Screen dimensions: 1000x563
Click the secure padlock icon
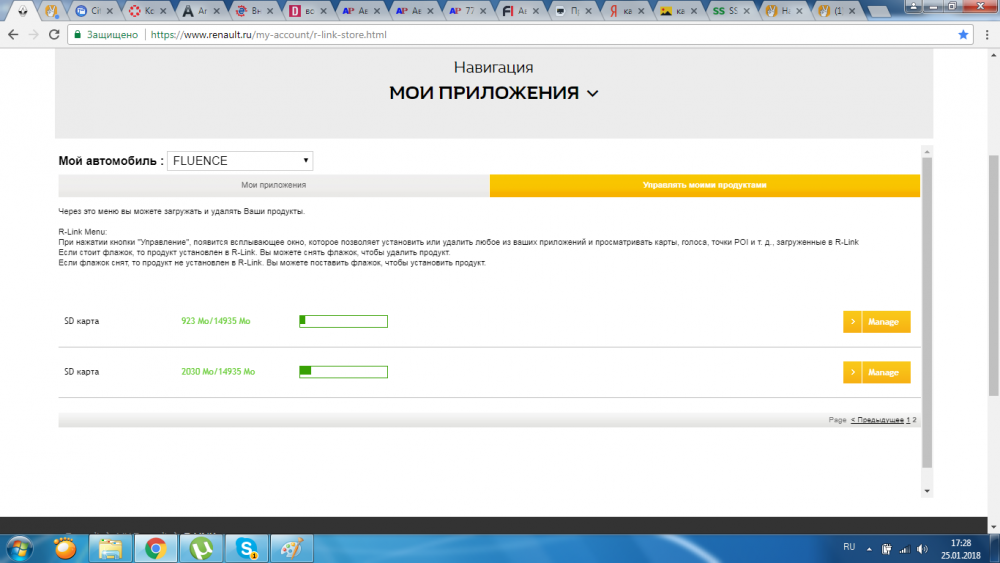point(78,34)
